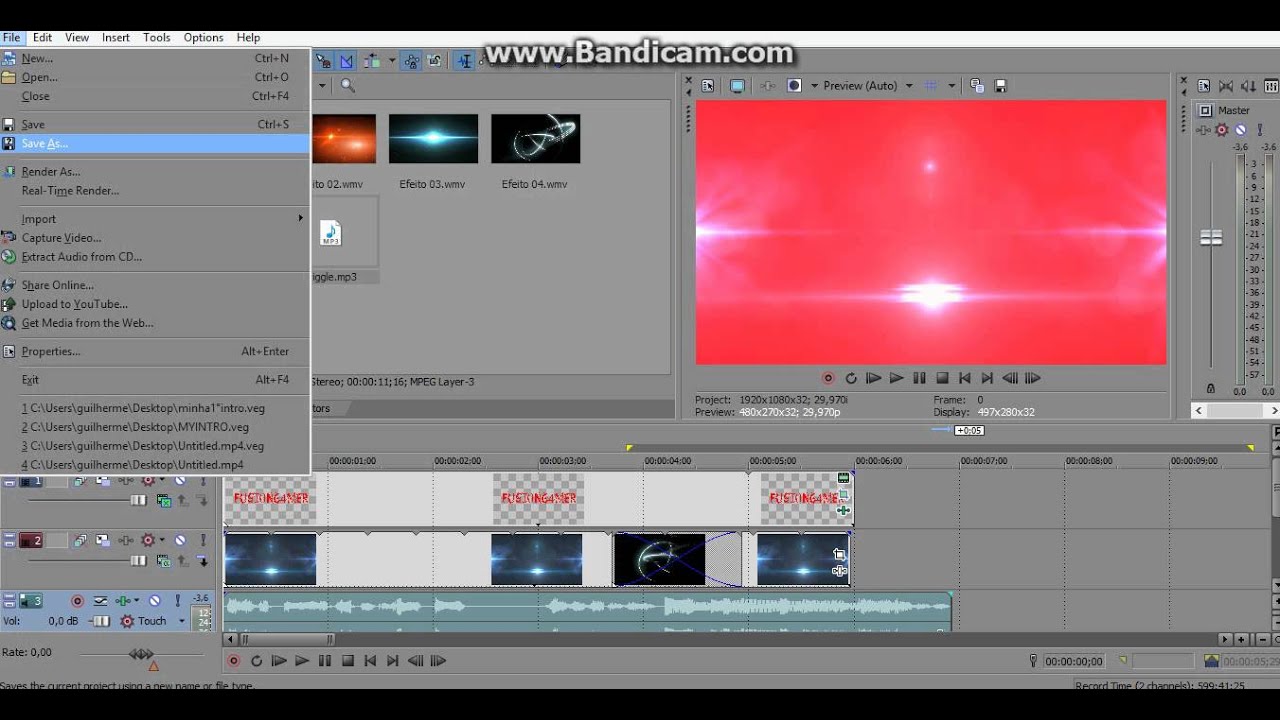Adjust the Master volume fader
This screenshot has width=1280, height=720.
coord(1211,238)
